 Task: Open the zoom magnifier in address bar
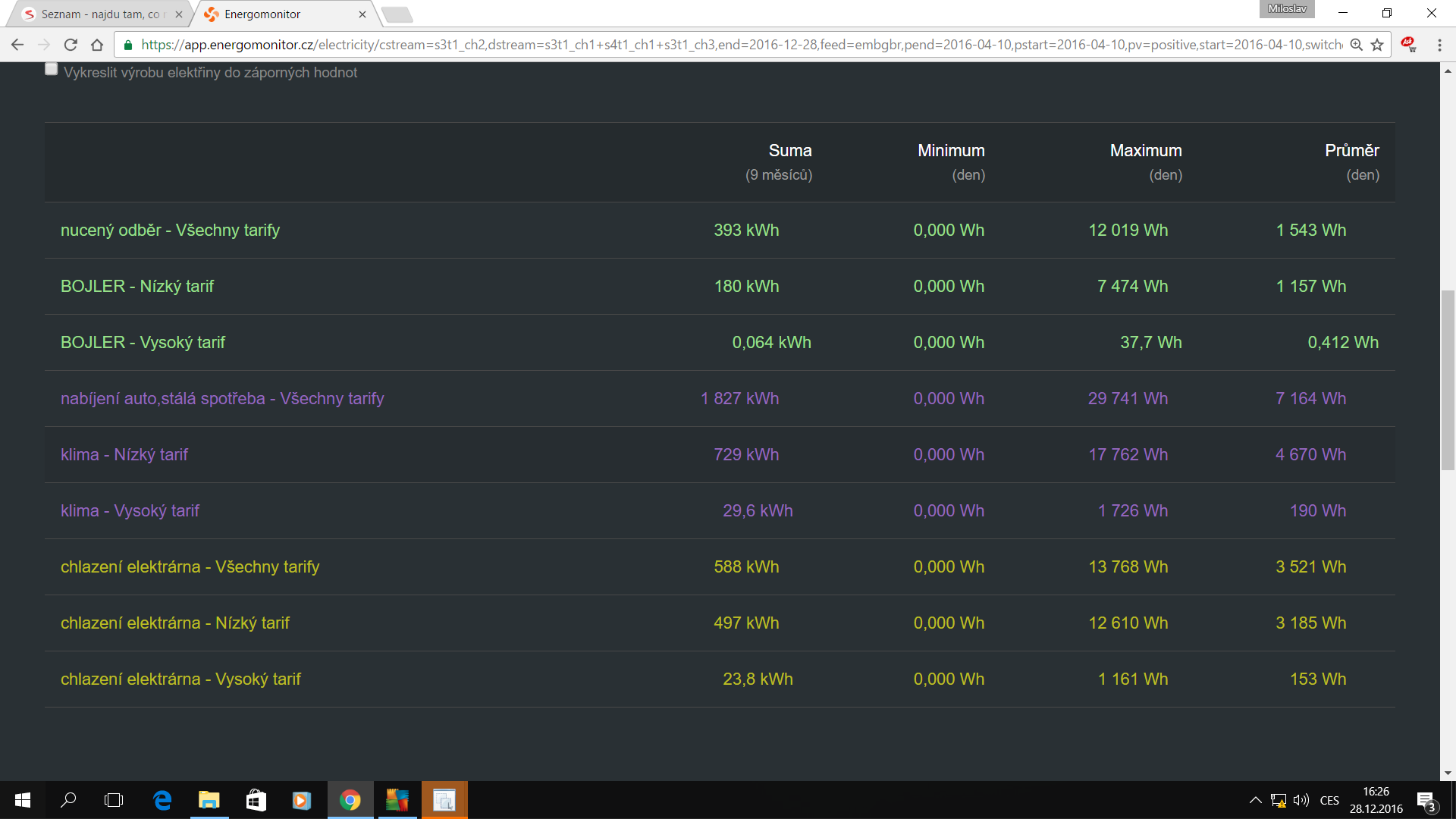point(1357,45)
